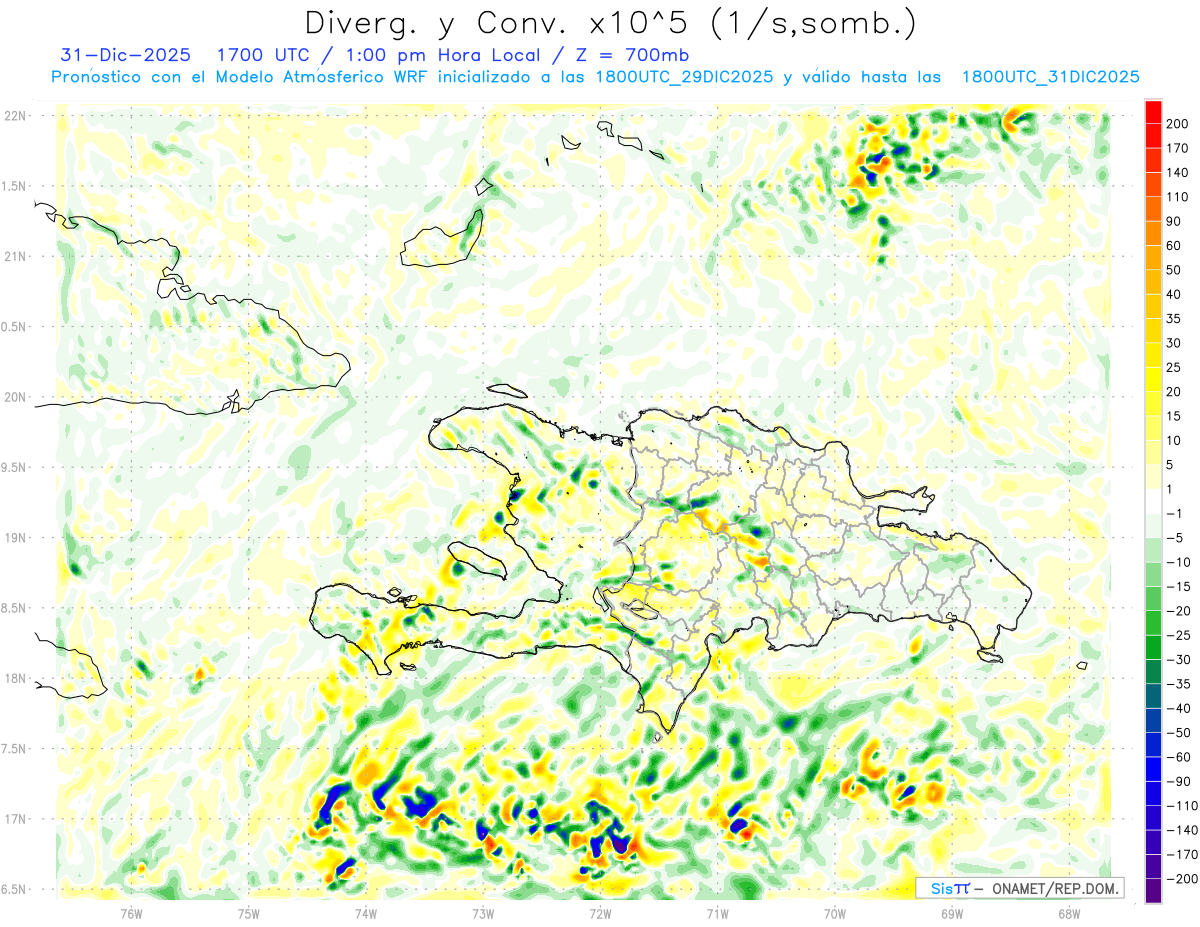
Task: Click the positive '90' color bar label
Action: tap(1175, 222)
